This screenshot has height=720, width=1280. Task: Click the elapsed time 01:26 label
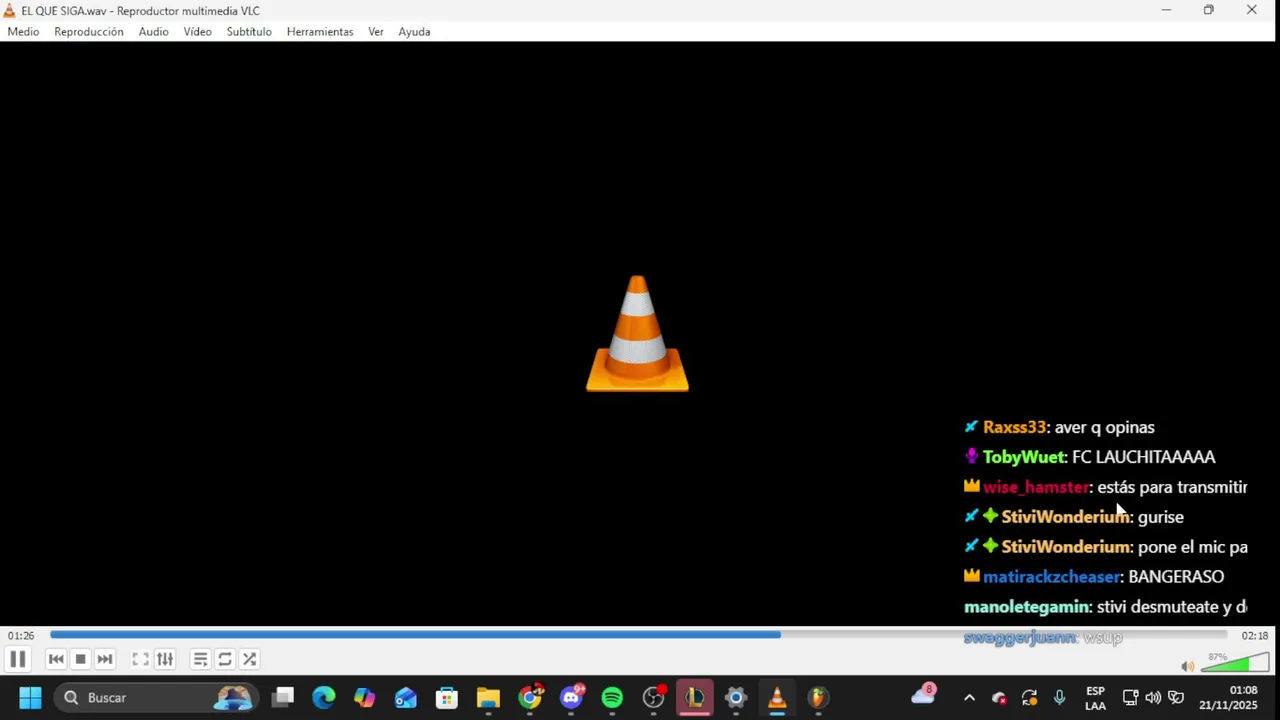coord(21,636)
